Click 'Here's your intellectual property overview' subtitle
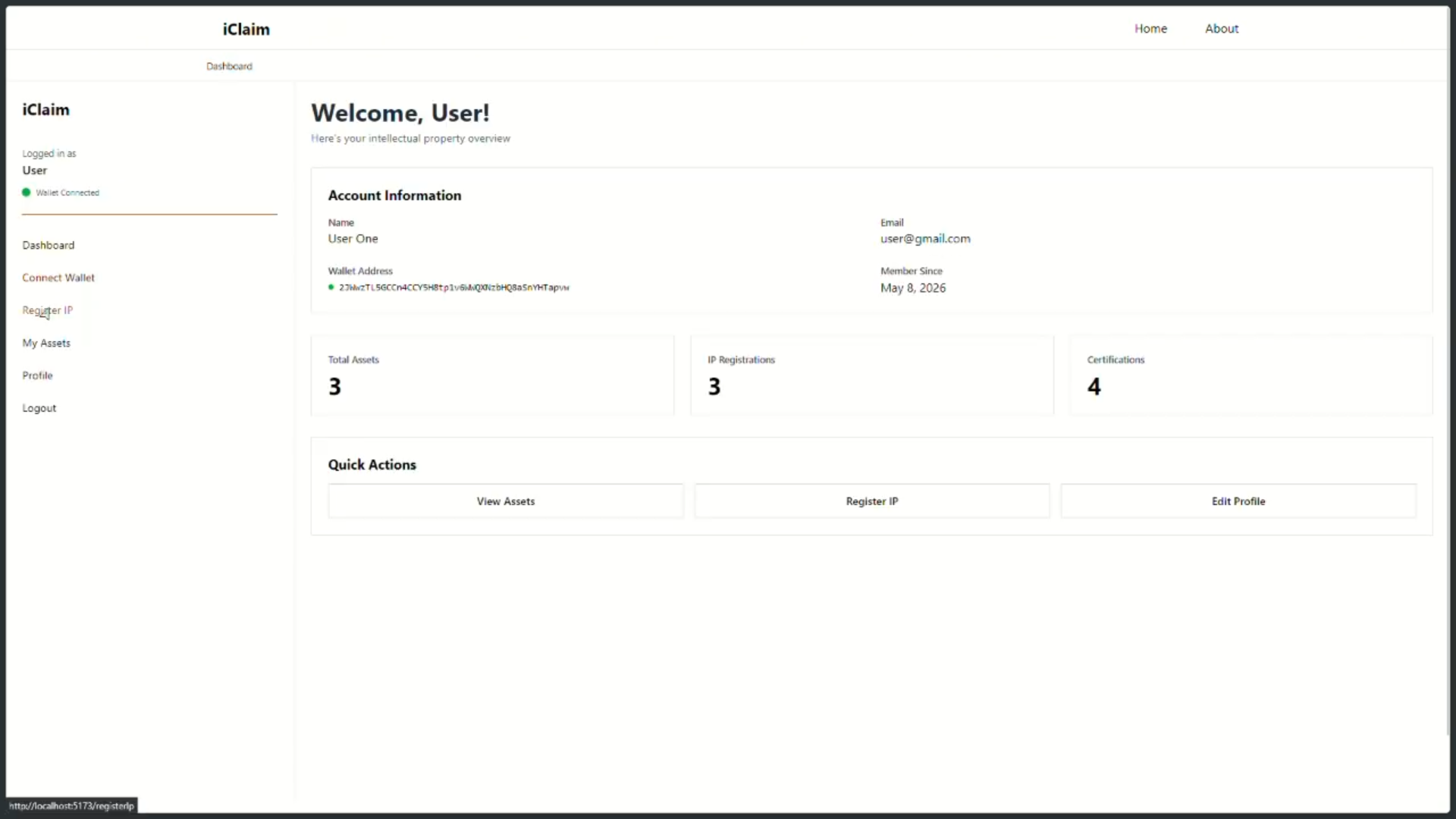The height and width of the screenshot is (819, 1456). (x=410, y=139)
